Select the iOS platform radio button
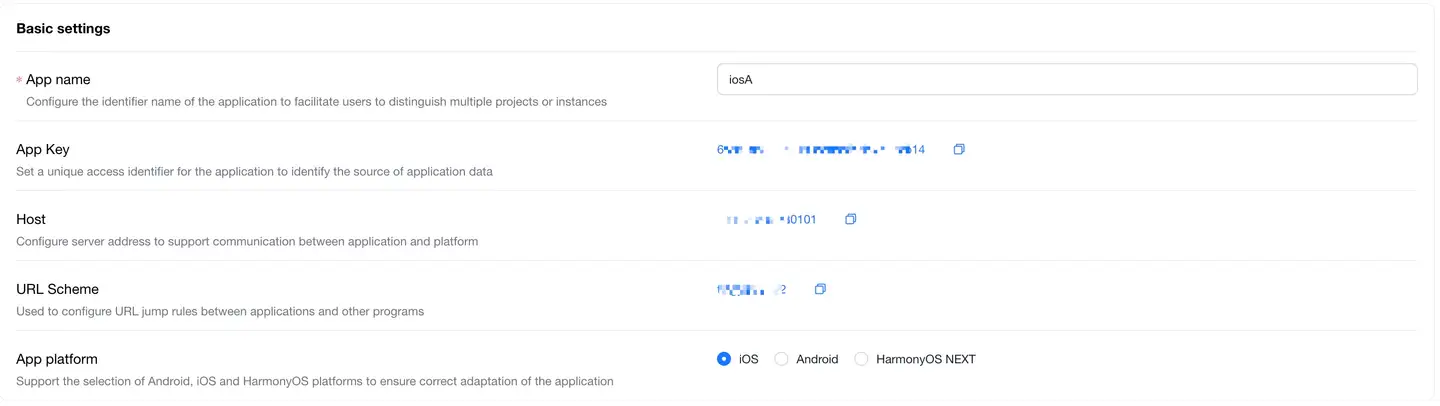This screenshot has height=406, width=1440. coord(724,359)
